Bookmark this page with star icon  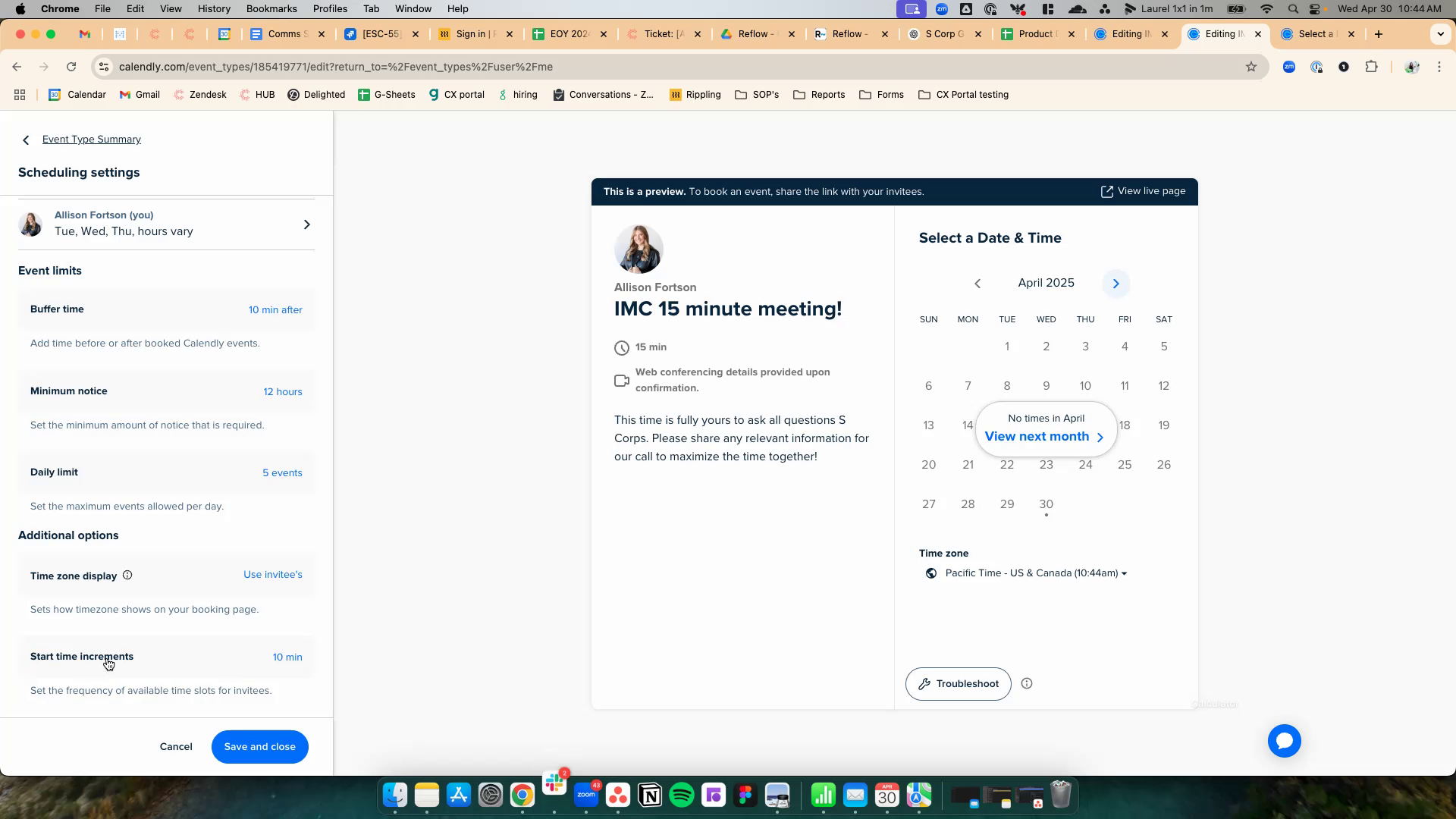pyautogui.click(x=1251, y=67)
